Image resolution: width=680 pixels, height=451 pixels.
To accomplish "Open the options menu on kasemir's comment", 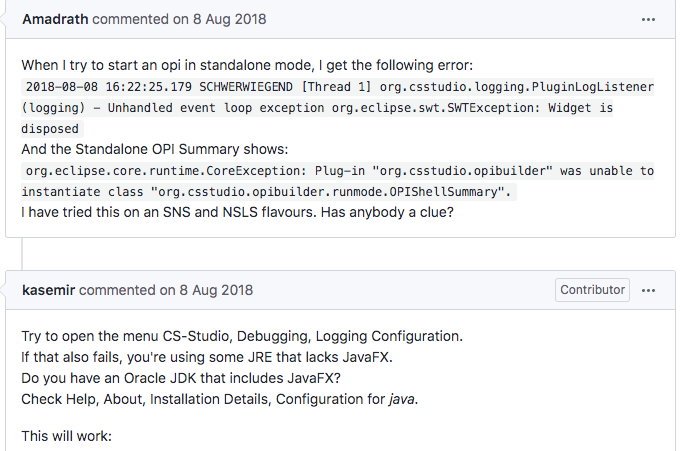I will pos(649,290).
